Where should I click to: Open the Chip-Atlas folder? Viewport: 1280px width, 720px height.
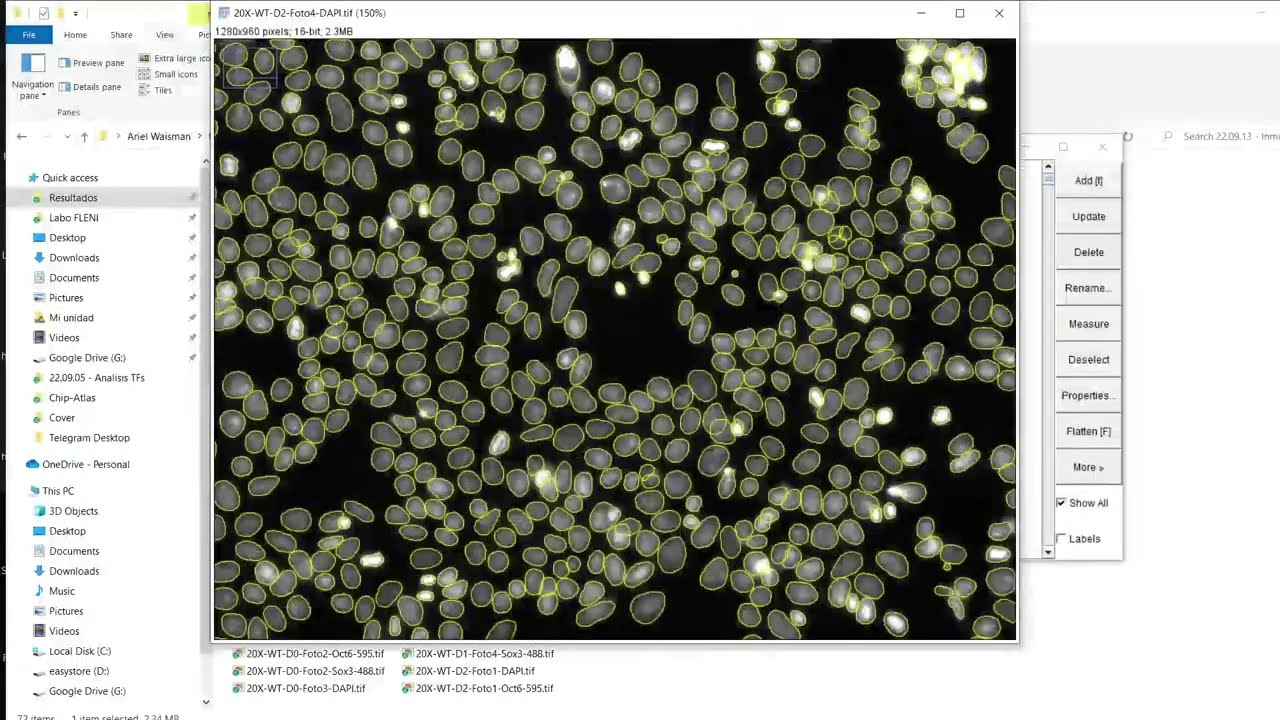[x=72, y=398]
